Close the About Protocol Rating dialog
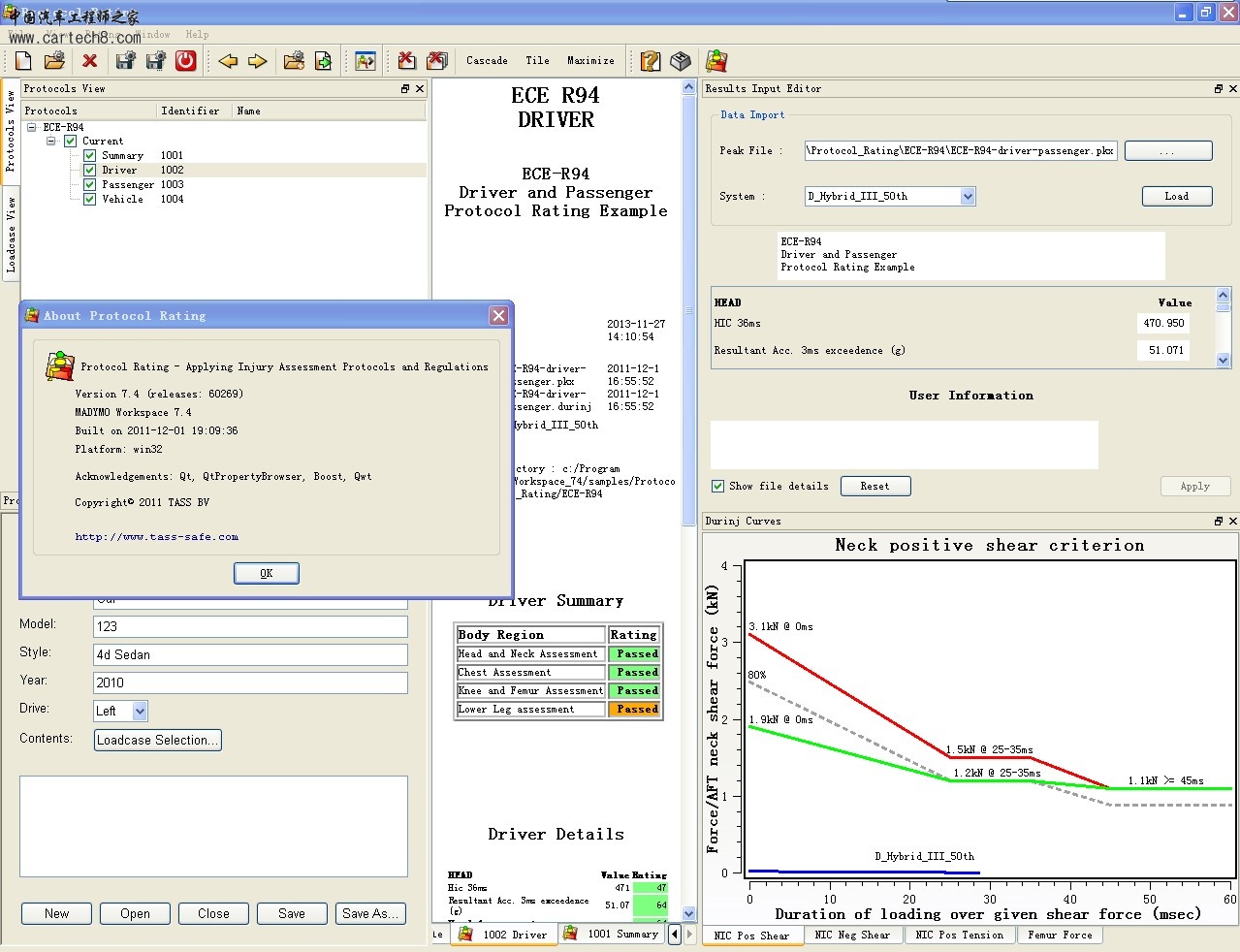 (x=498, y=315)
